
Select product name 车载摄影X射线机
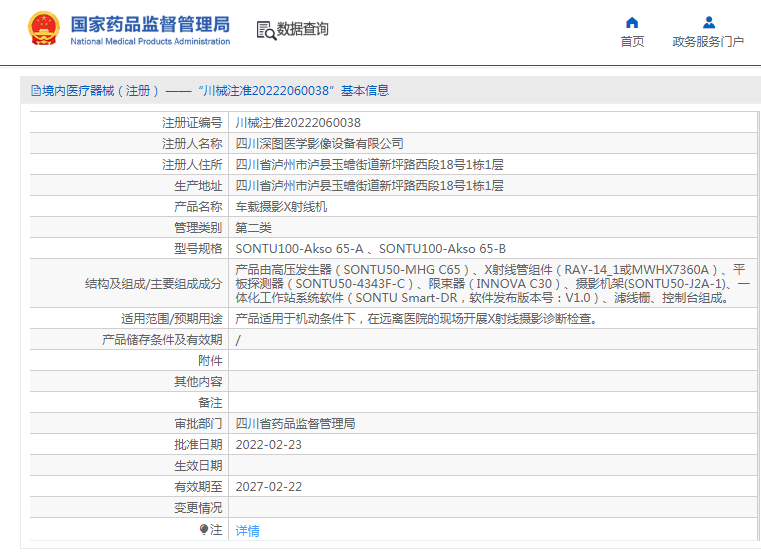click(x=281, y=207)
